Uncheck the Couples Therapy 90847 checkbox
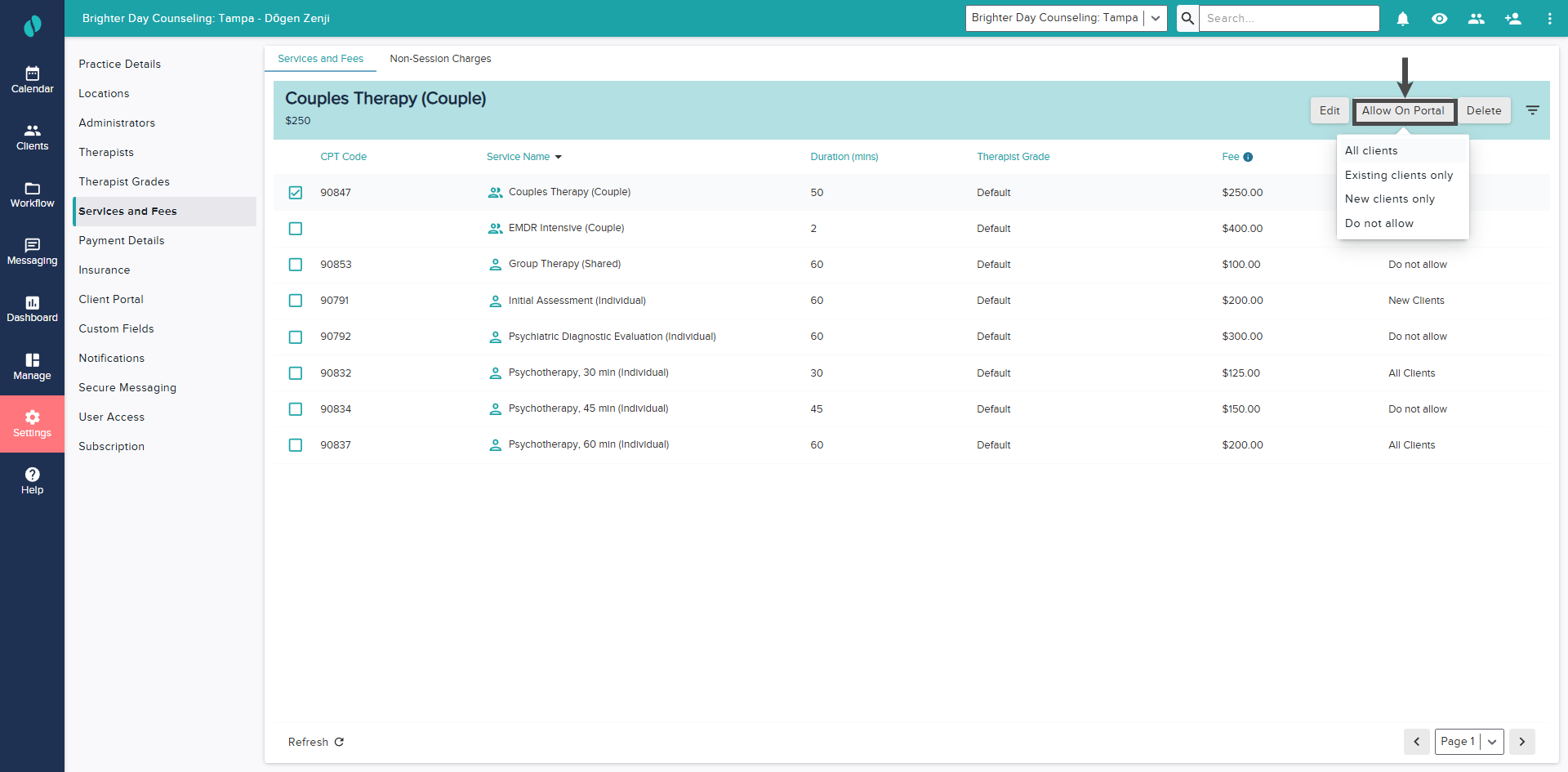 pyautogui.click(x=296, y=193)
